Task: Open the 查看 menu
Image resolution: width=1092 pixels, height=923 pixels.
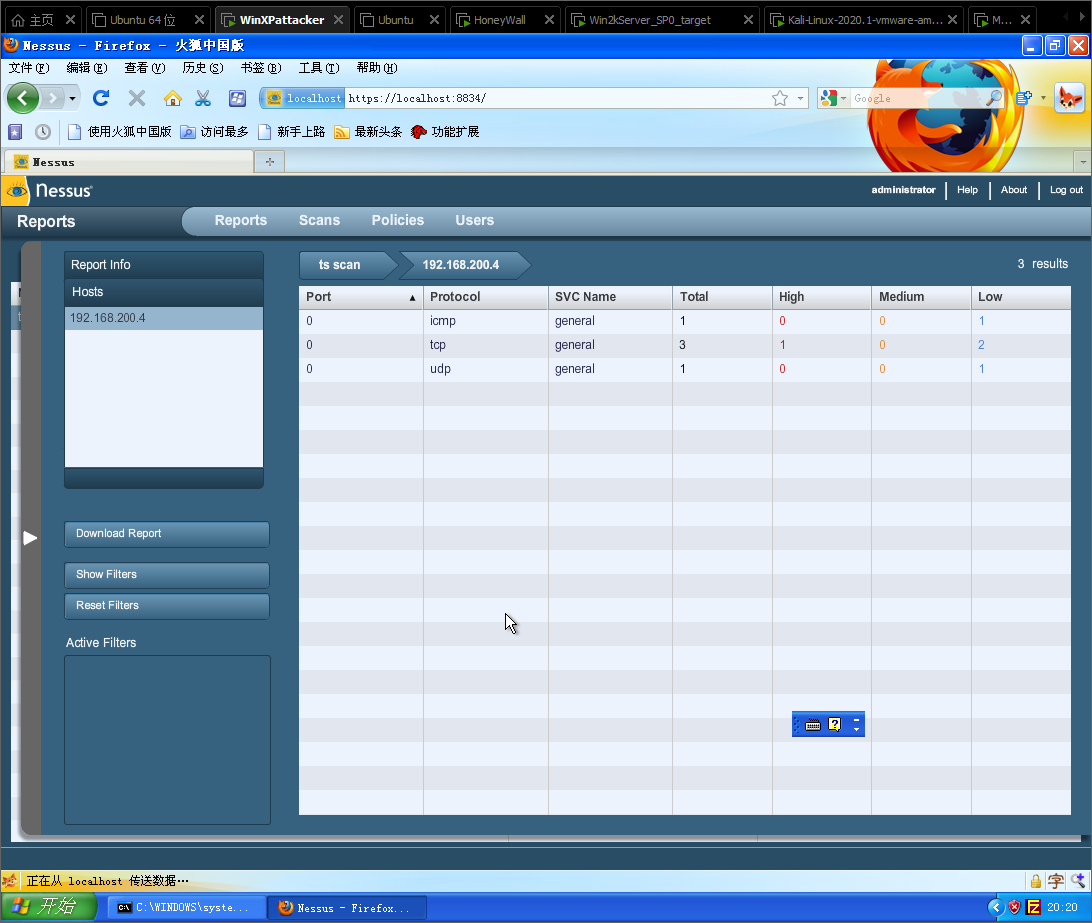Action: pyautogui.click(x=145, y=68)
